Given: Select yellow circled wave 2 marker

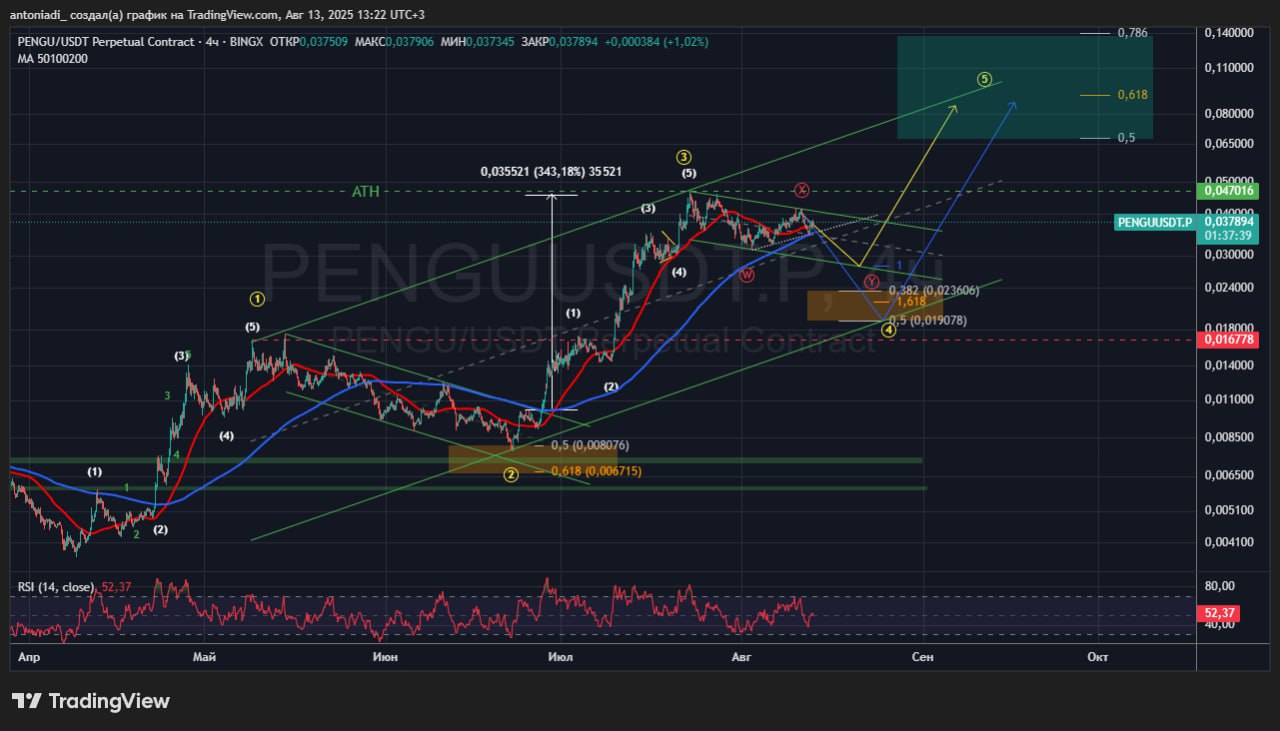Looking at the screenshot, I should pos(511,474).
